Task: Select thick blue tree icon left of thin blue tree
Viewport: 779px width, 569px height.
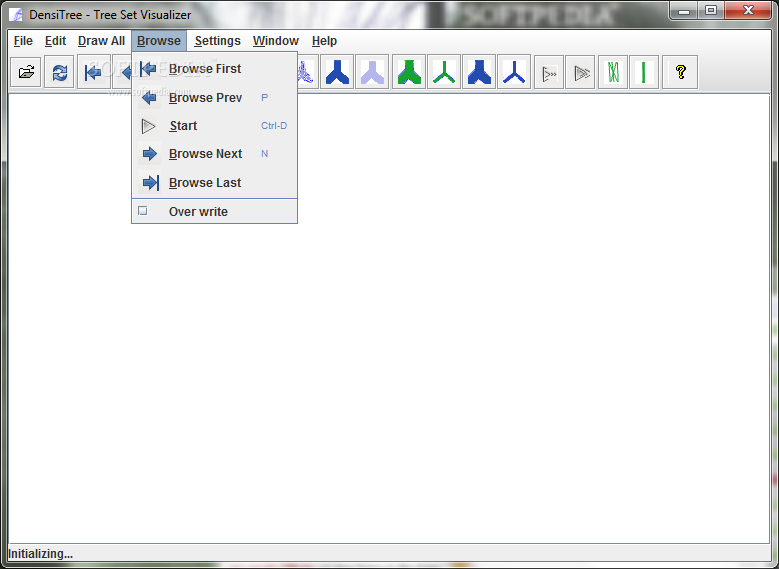Action: (x=479, y=73)
